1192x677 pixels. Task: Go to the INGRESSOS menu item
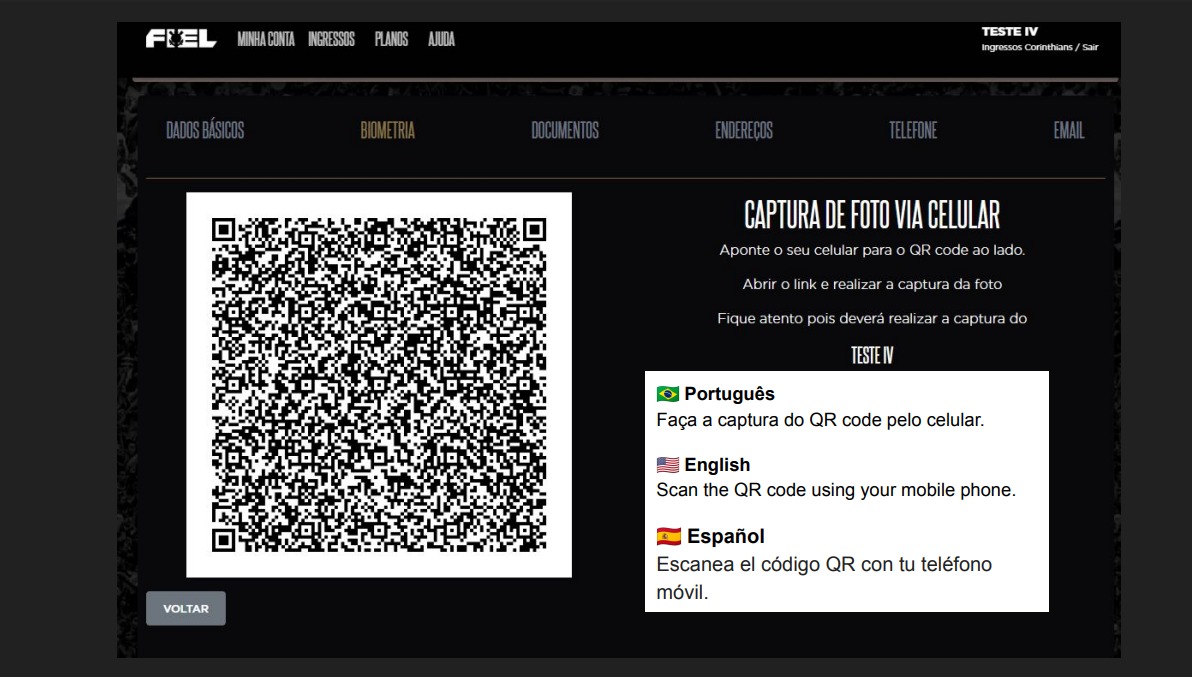coord(332,40)
